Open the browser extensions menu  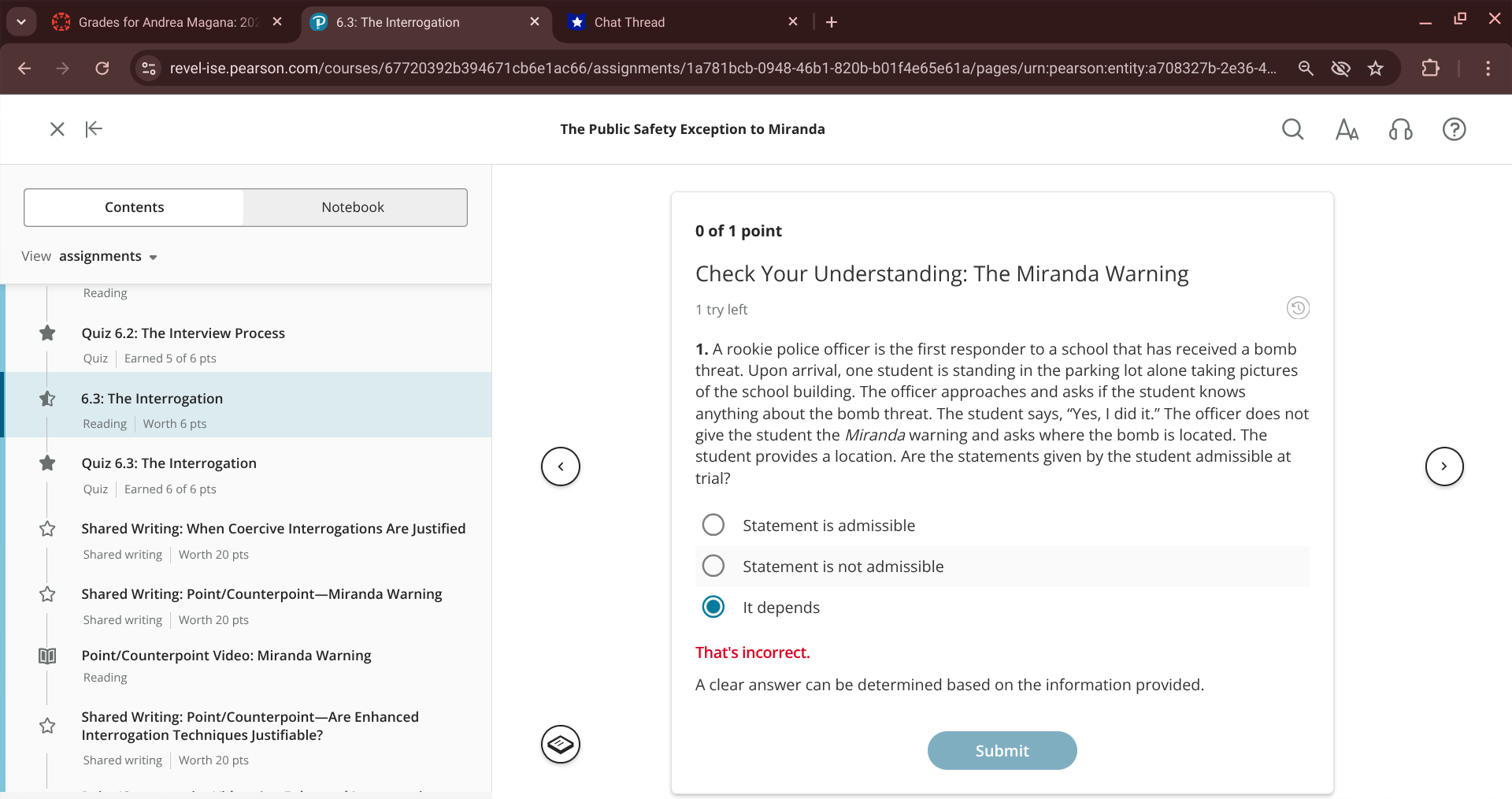point(1430,69)
